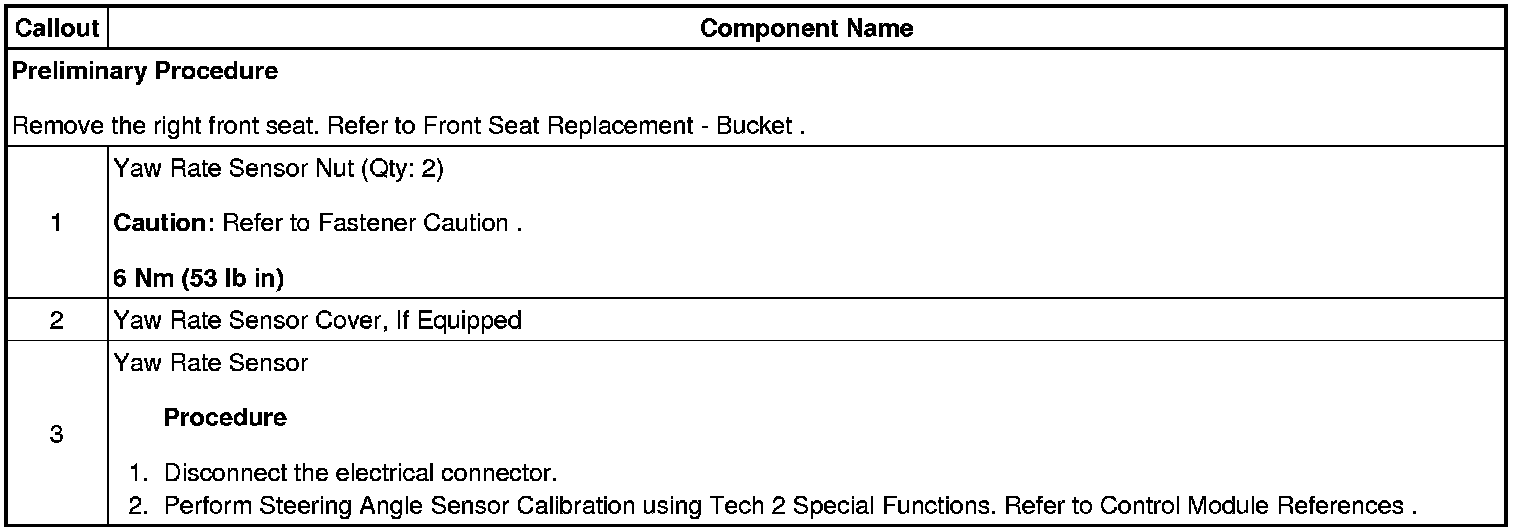Click the Yaw Rate Sensor text in row 3
1520x532 pixels.
(x=211, y=363)
